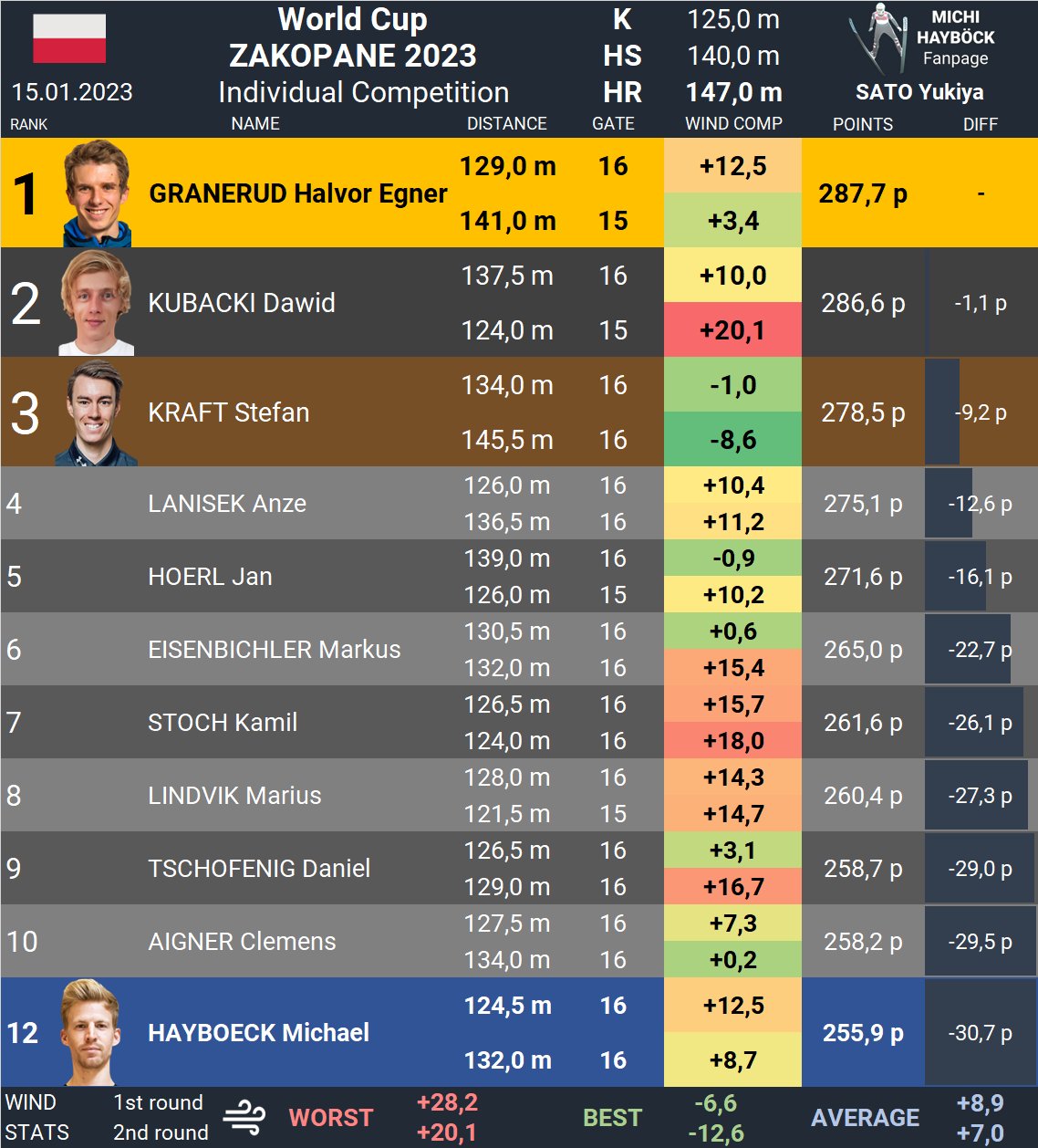Select the name TSCHOFENIG Daniel

pyautogui.click(x=259, y=869)
